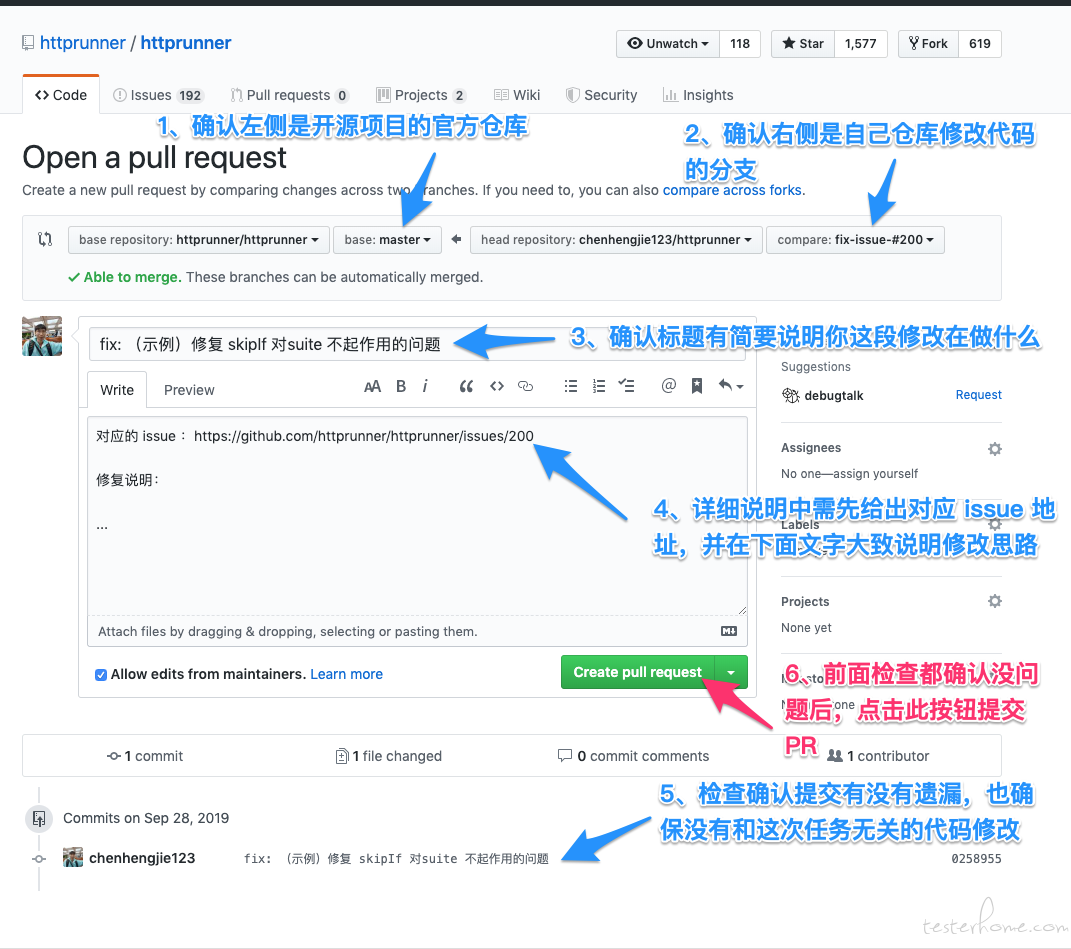
Task: Open head repository dropdown
Action: pos(616,240)
